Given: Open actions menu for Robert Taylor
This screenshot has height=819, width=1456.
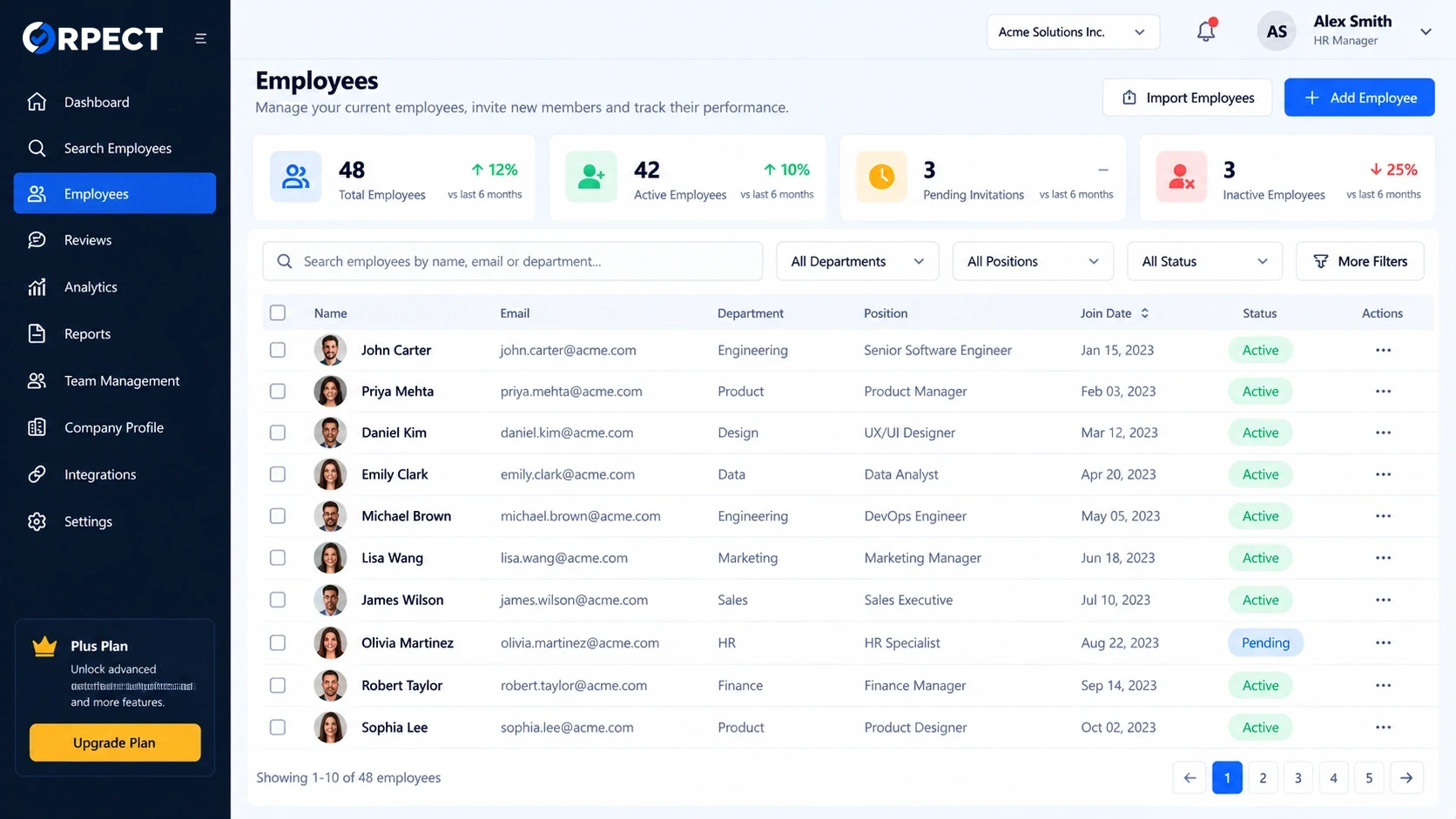Looking at the screenshot, I should point(1383,685).
